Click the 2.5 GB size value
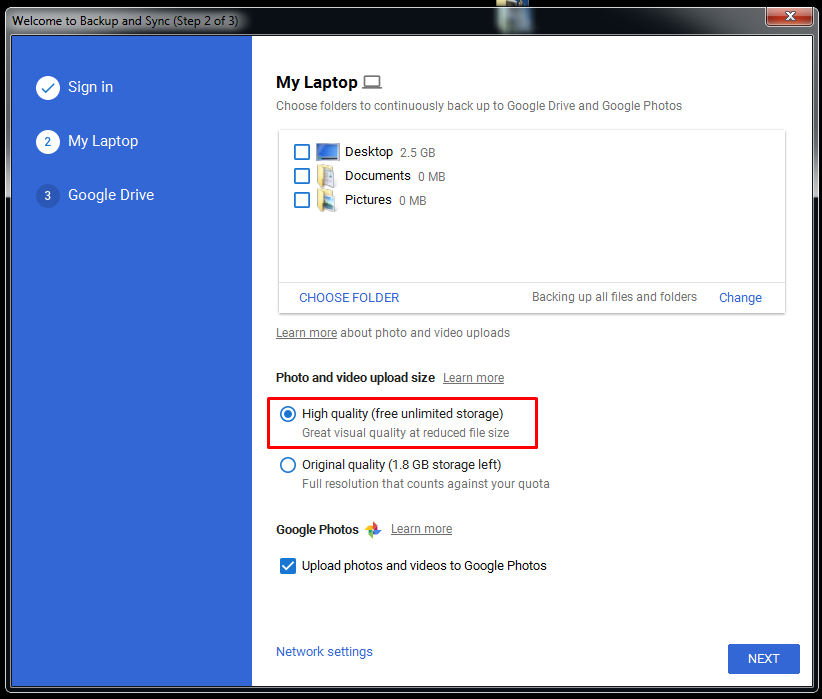Viewport: 822px width, 699px height. tap(418, 153)
